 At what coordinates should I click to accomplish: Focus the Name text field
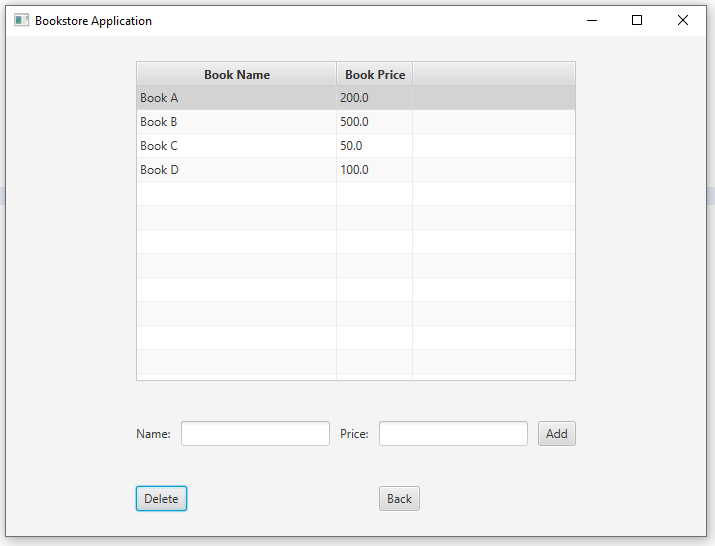pyautogui.click(x=255, y=433)
